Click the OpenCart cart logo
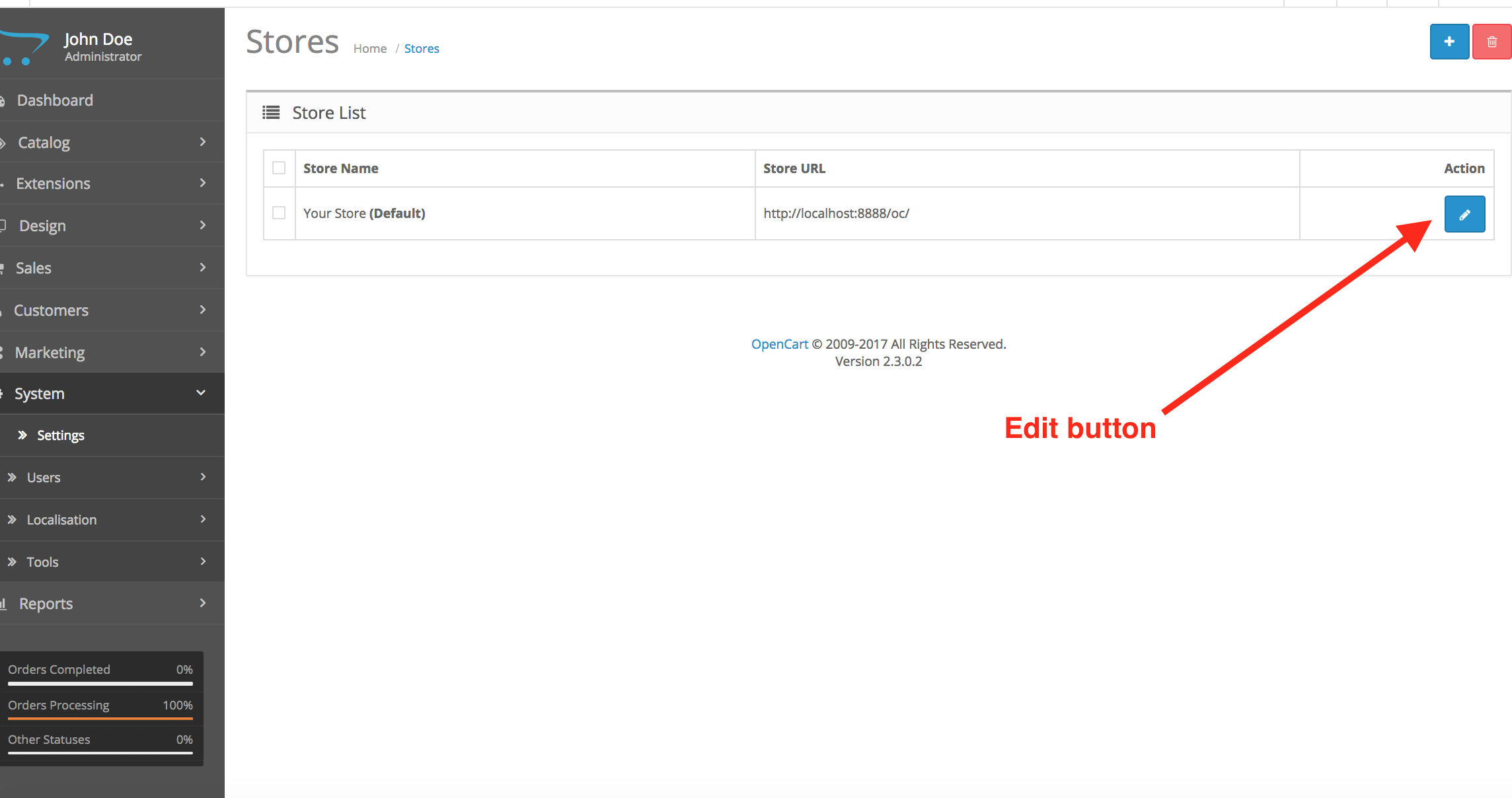 pos(24,48)
